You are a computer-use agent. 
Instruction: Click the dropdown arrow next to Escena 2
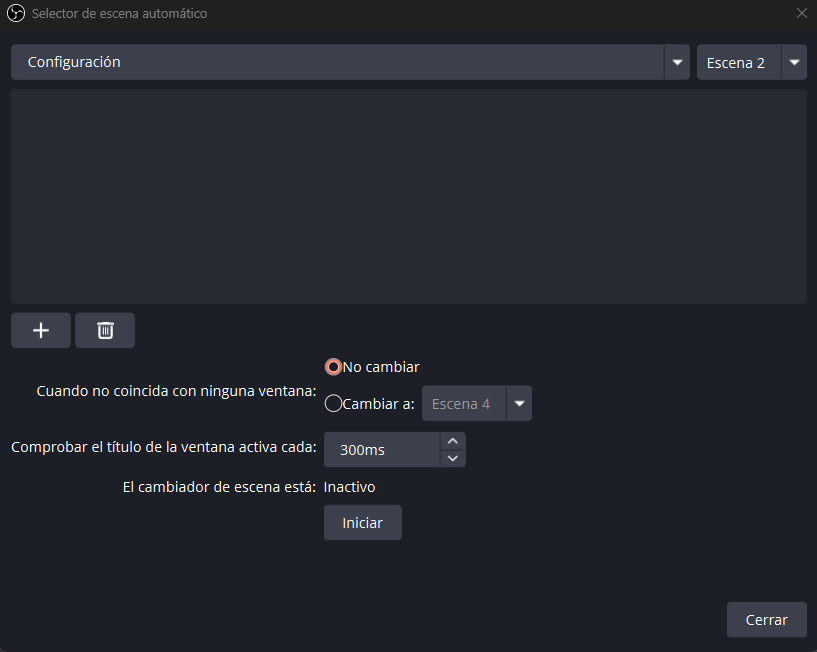[793, 62]
